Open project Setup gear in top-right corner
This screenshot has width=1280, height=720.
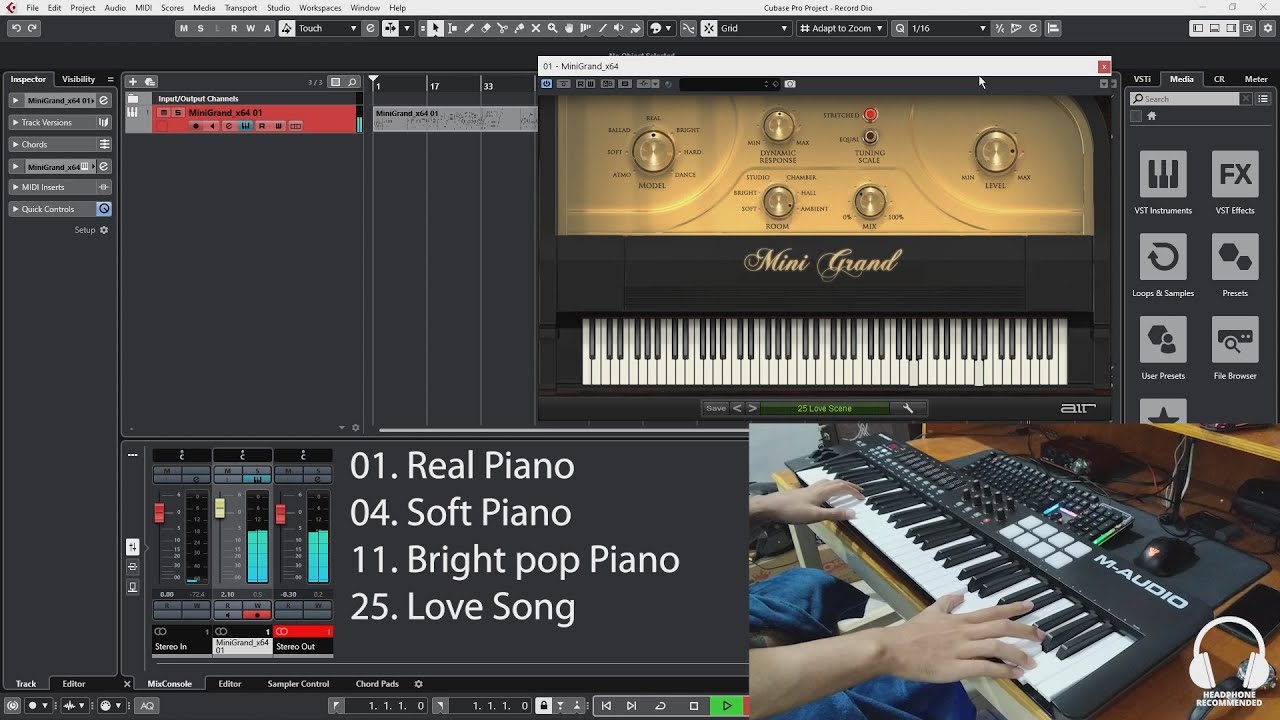(x=1268, y=28)
